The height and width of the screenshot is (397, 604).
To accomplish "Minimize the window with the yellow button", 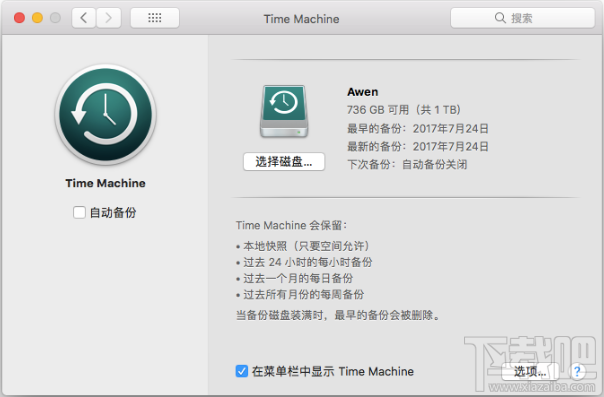I will (x=37, y=18).
